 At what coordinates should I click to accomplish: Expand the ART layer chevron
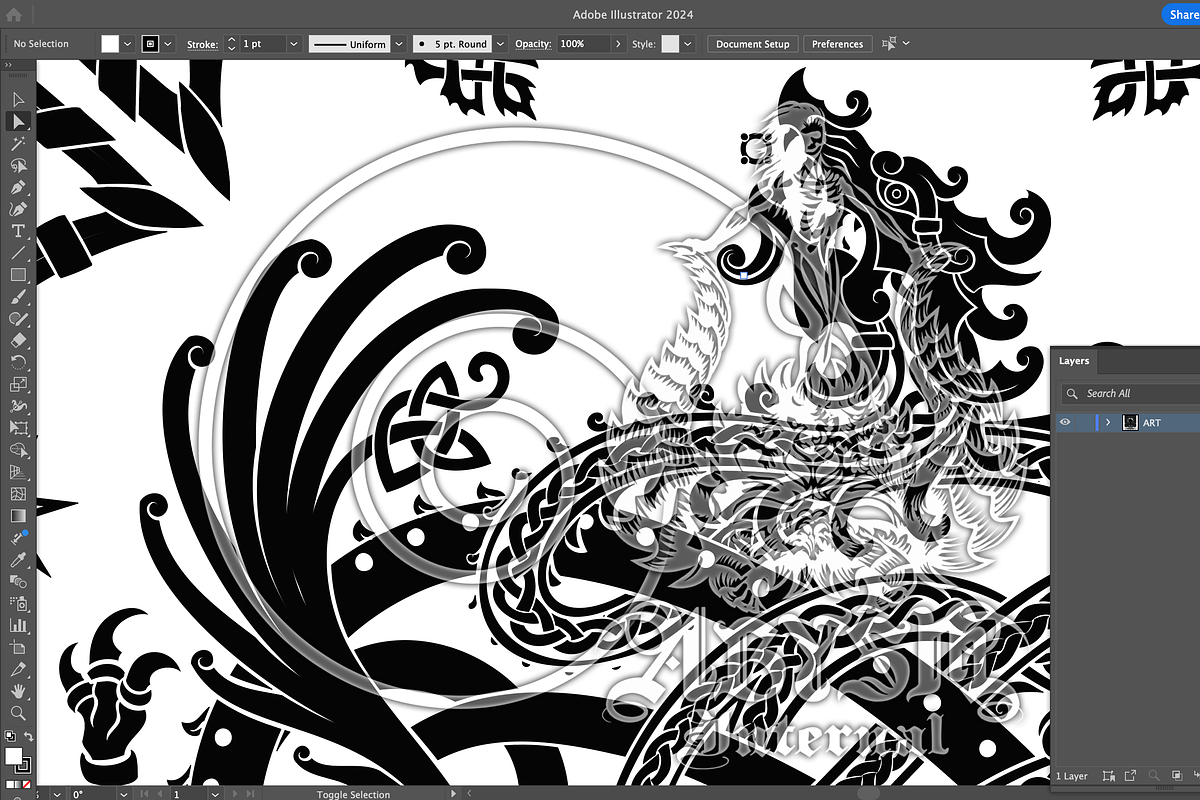point(1108,423)
